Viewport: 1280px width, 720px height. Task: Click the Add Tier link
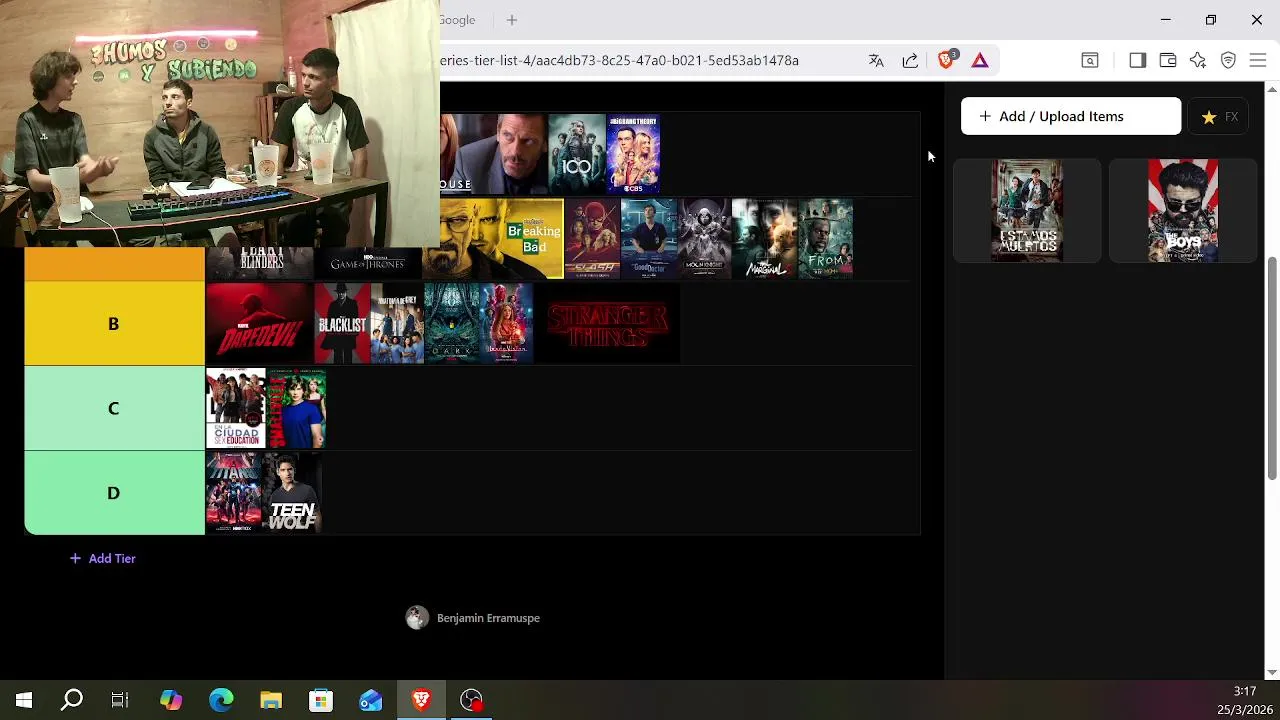[x=102, y=559]
